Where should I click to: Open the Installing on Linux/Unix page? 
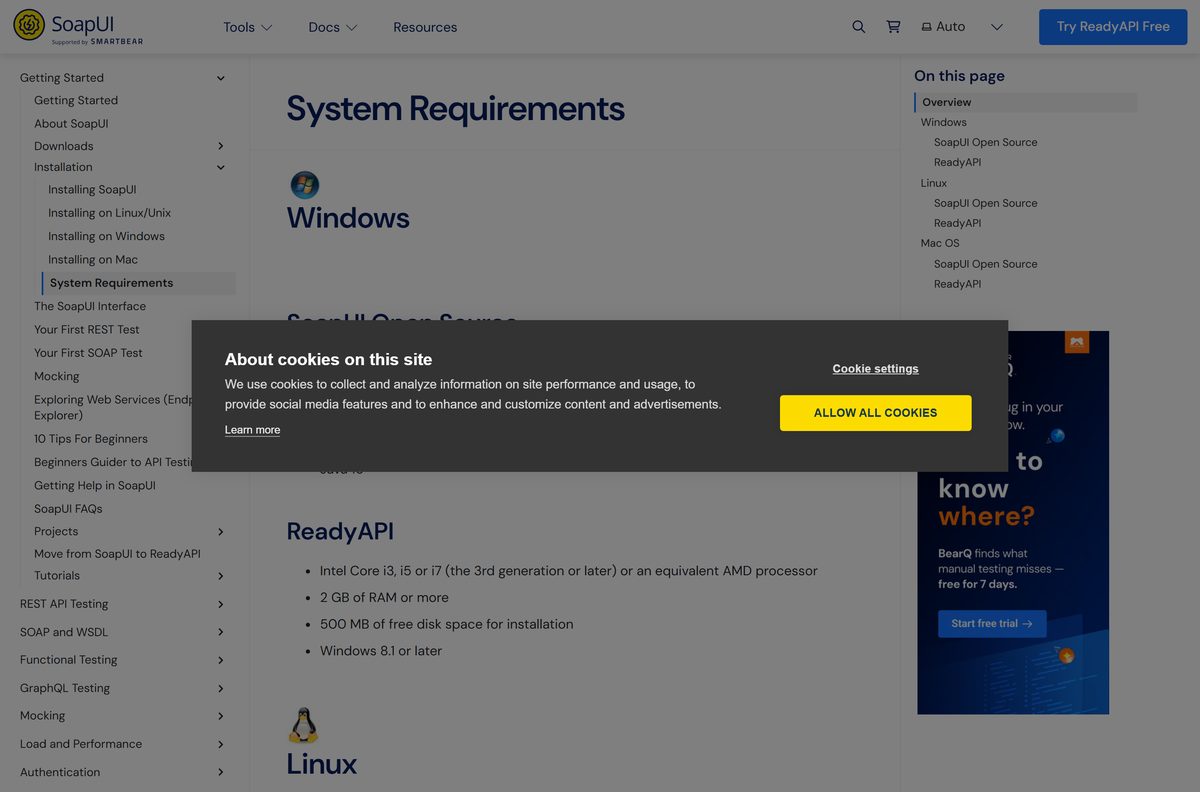(x=109, y=213)
